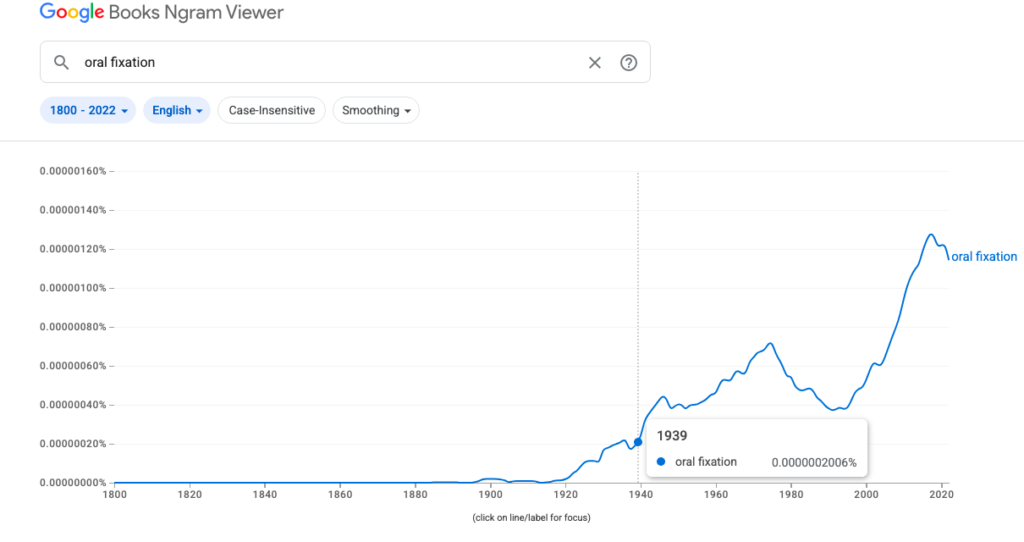Click the 0.00000100% y-axis label
Viewport: 1024px width, 542px height.
click(72, 288)
